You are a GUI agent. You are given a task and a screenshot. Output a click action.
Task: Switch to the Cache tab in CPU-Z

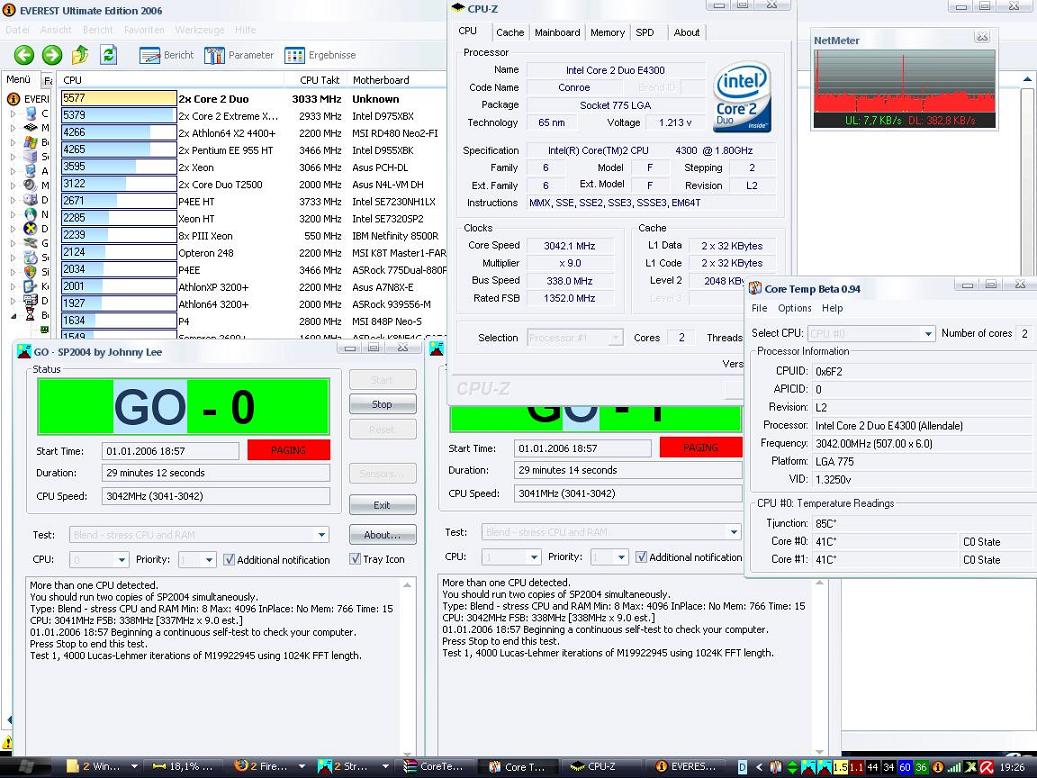click(510, 32)
